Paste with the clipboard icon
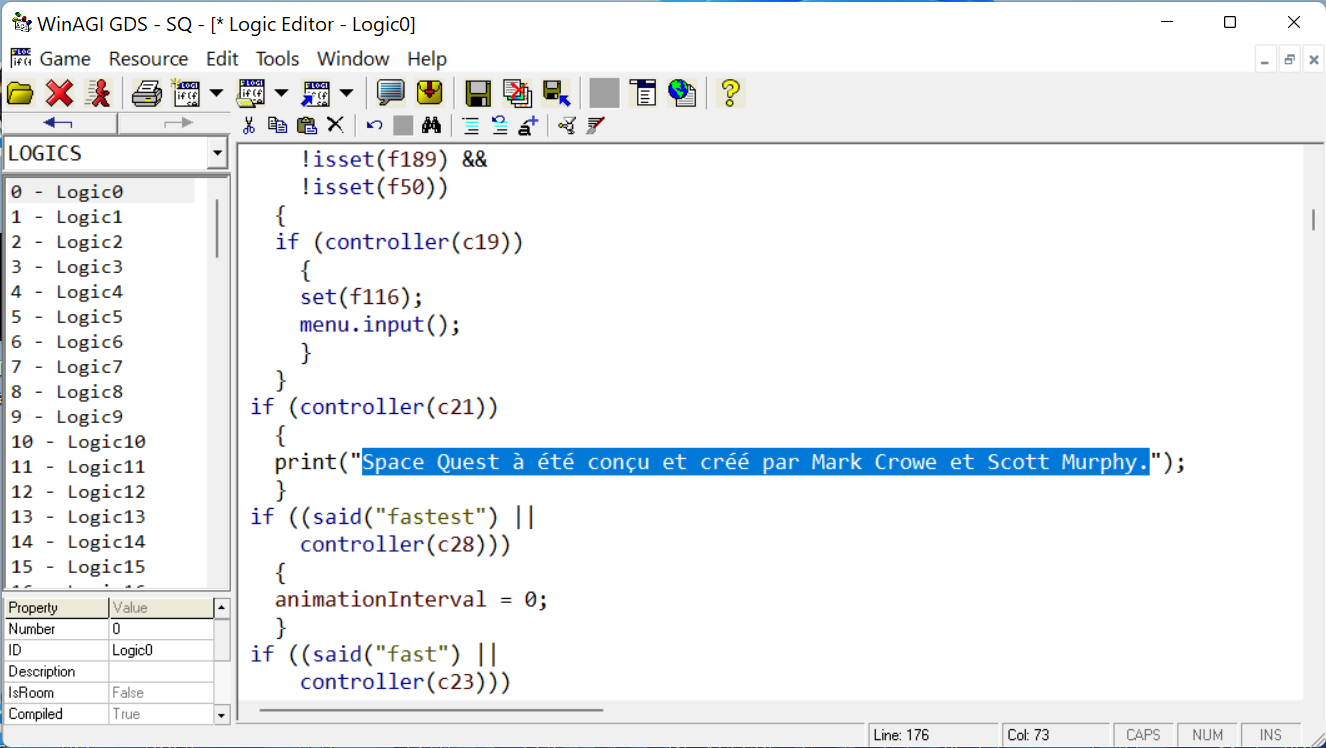The image size is (1326, 748). click(x=307, y=125)
